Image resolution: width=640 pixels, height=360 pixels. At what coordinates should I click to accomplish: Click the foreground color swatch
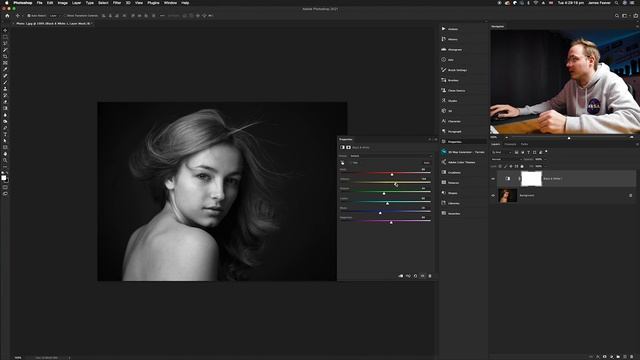tap(4, 178)
